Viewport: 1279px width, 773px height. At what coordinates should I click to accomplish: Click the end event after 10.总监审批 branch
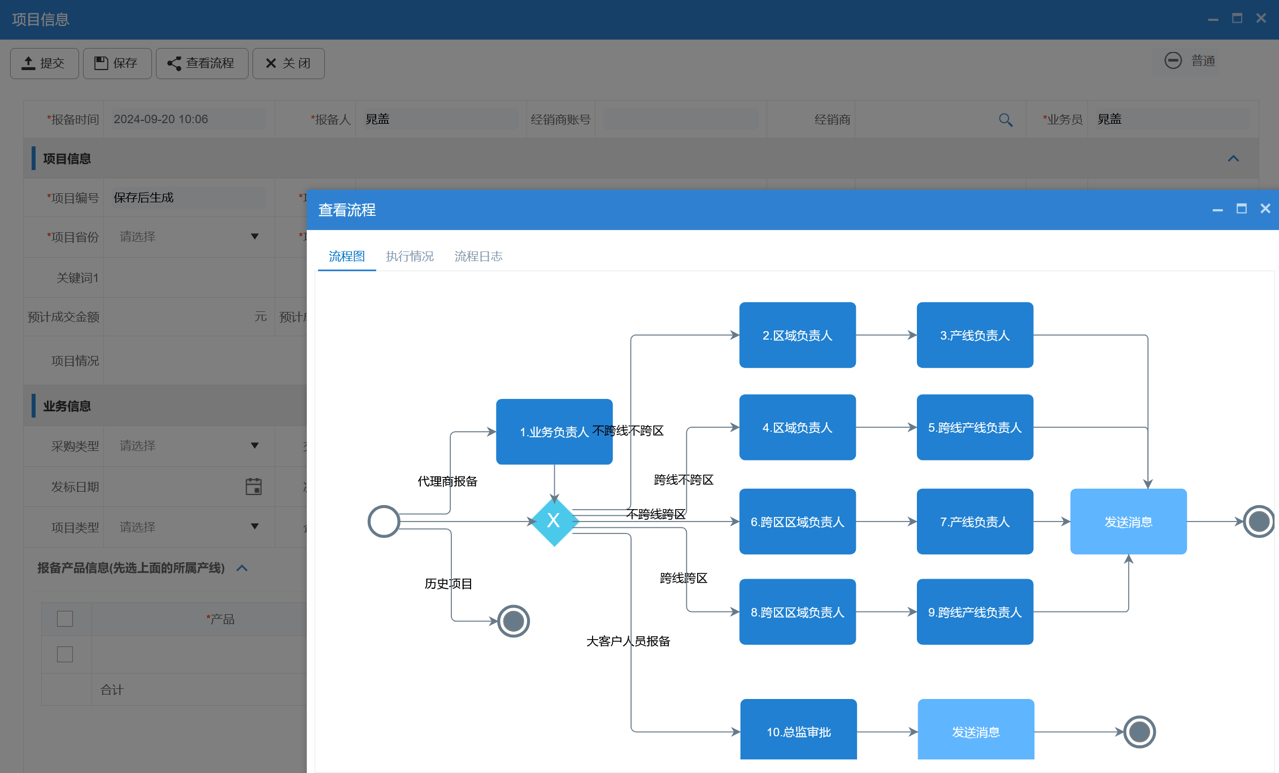[1139, 732]
